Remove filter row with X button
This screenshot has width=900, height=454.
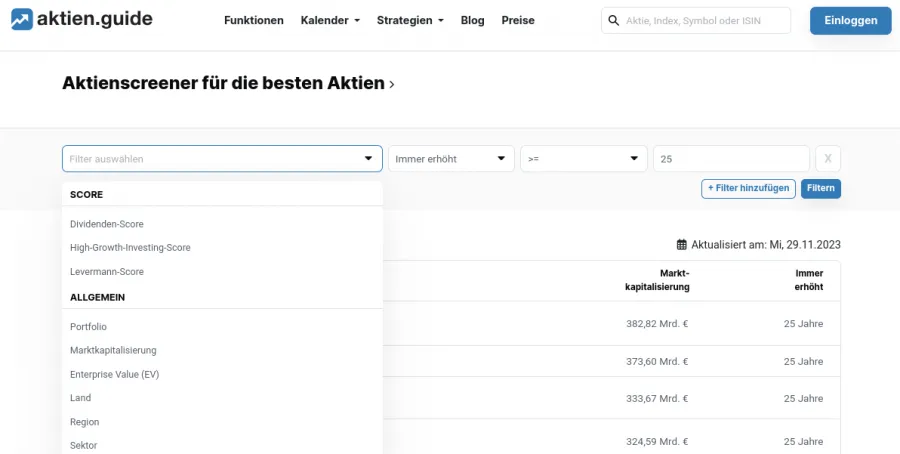click(x=828, y=159)
